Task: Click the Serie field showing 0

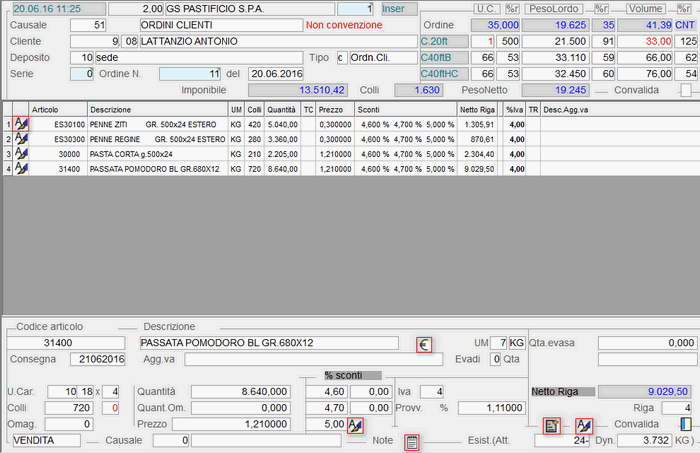Action: tap(82, 74)
